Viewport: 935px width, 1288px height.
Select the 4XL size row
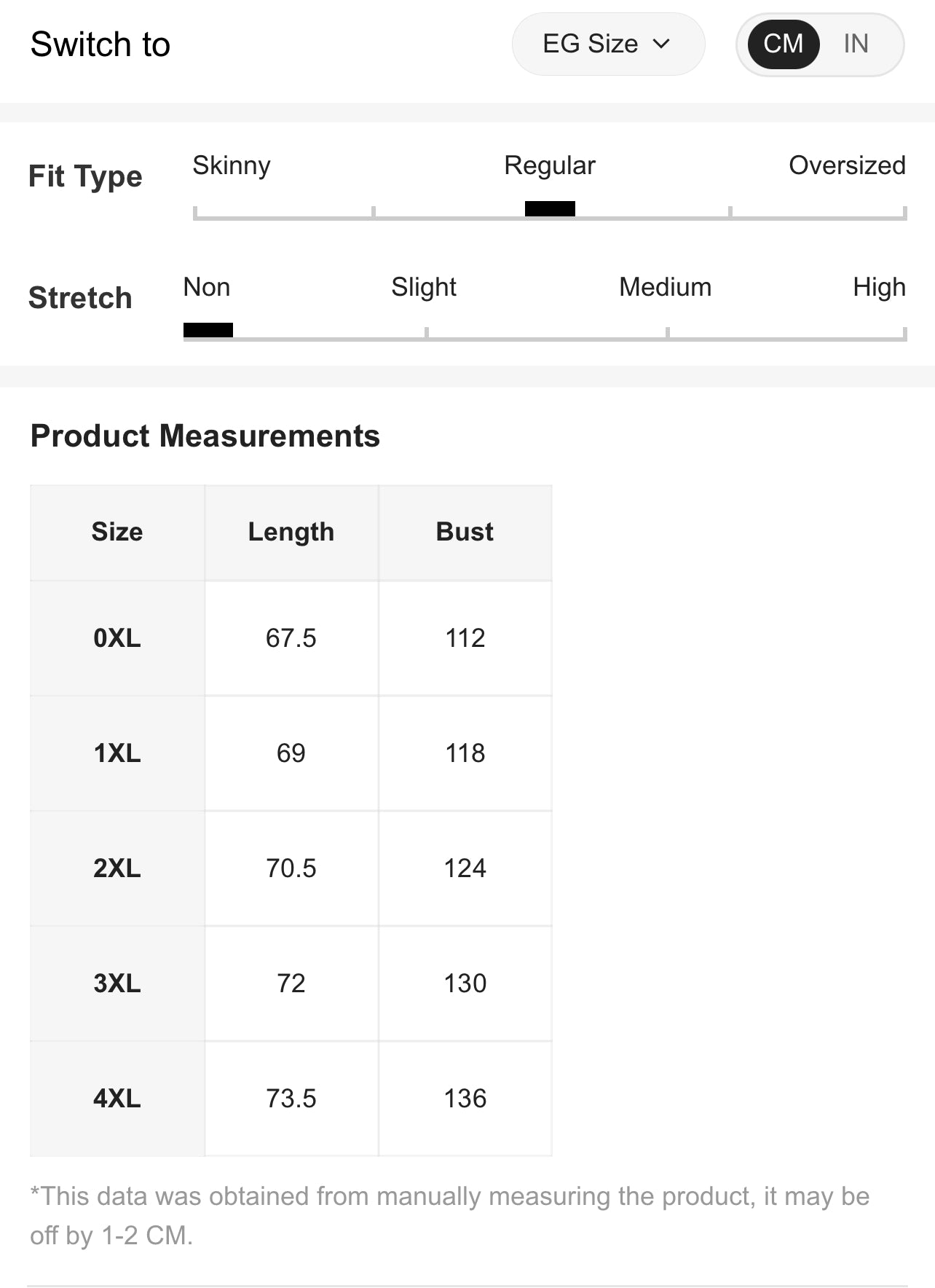tap(117, 1099)
